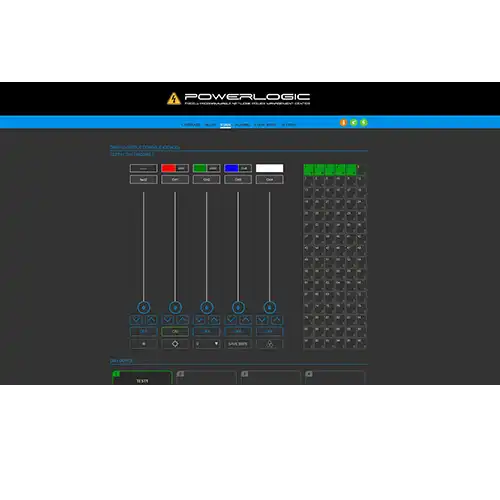This screenshot has width=500, height=500.
Task: Click up chevron under the red channel fader
Action: 183,320
